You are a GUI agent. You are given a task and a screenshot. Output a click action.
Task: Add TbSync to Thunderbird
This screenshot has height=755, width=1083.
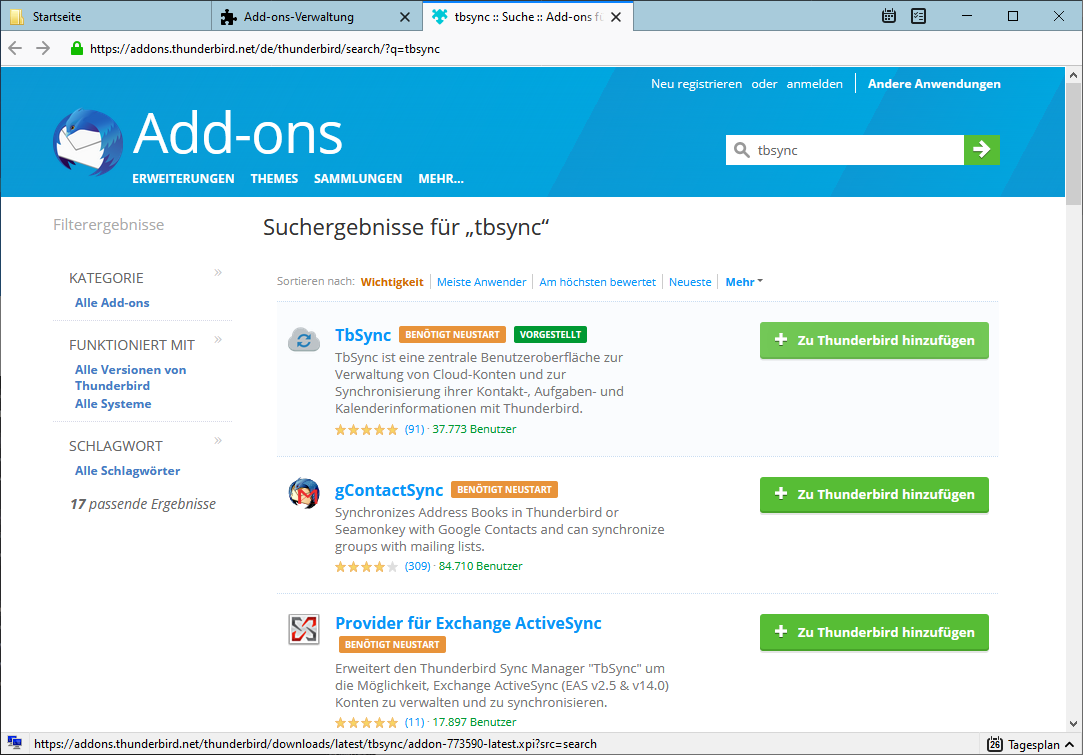point(874,340)
